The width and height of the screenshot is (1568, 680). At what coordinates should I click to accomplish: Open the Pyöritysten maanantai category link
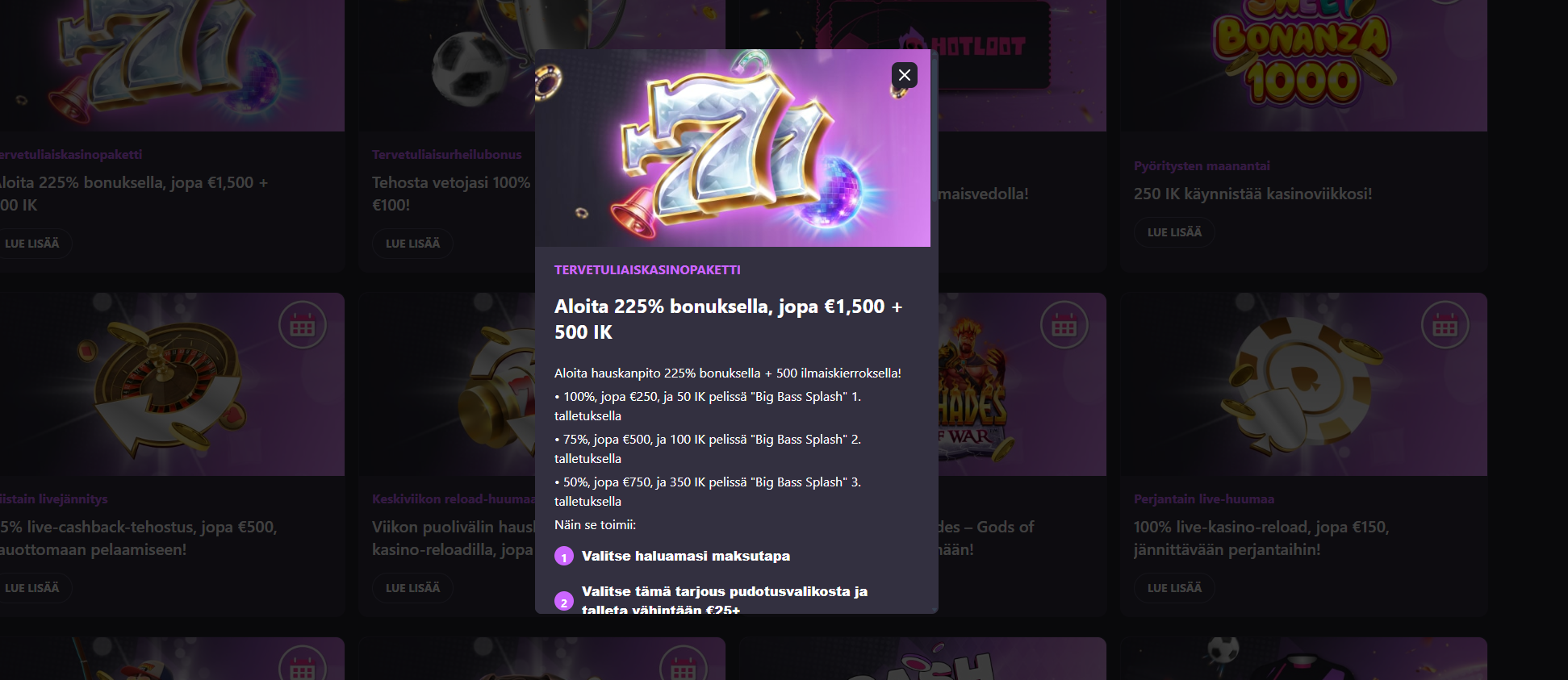pos(1202,166)
